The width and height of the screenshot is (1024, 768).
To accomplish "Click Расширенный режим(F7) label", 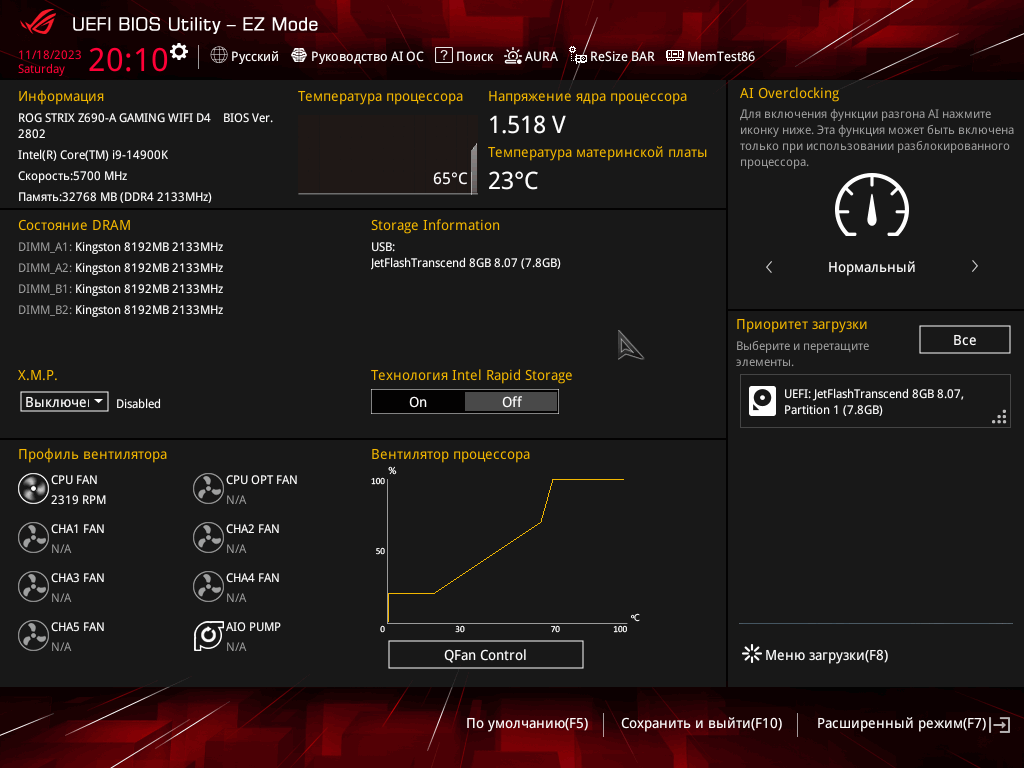I will (x=902, y=724).
